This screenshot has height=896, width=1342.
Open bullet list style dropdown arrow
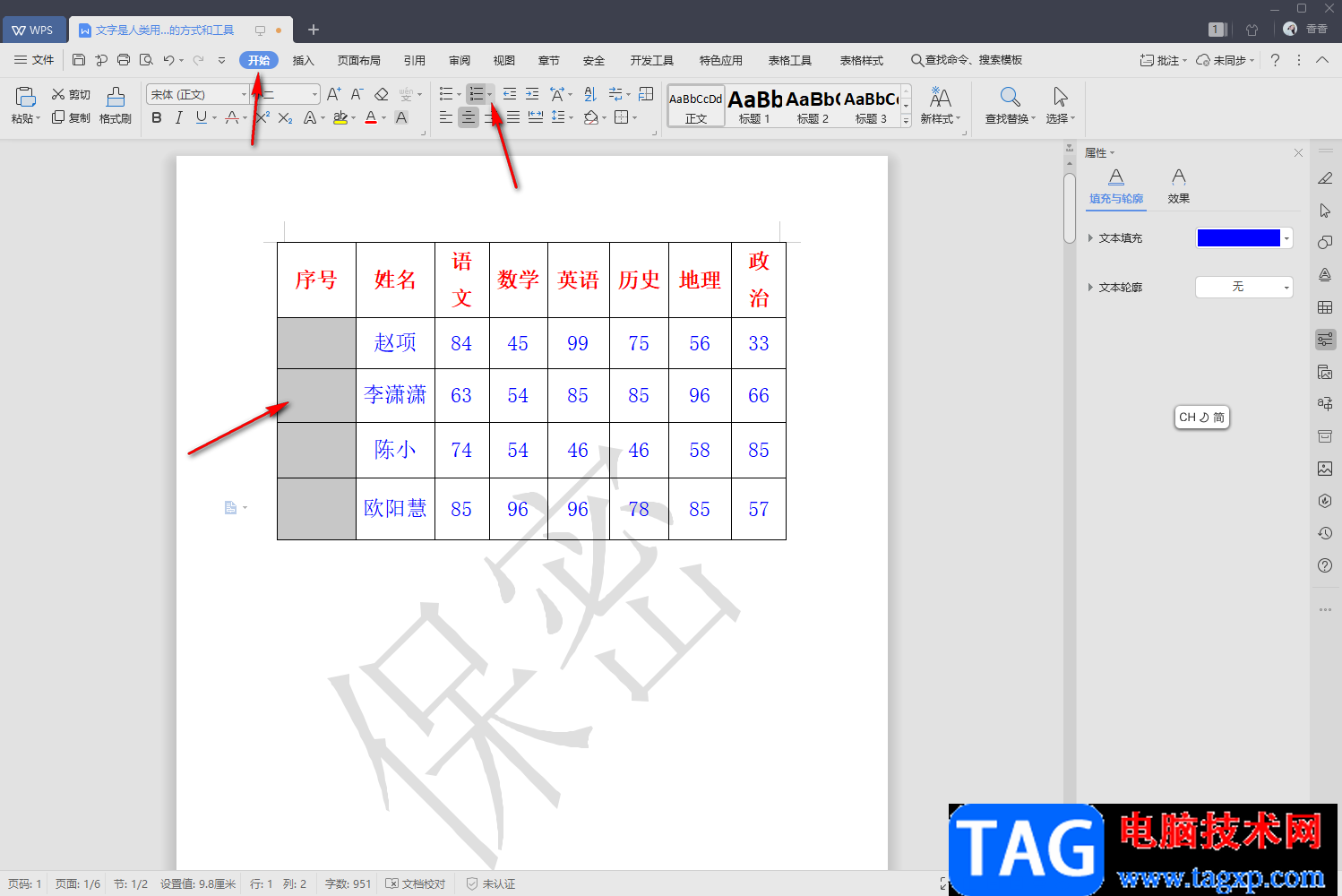tap(459, 94)
